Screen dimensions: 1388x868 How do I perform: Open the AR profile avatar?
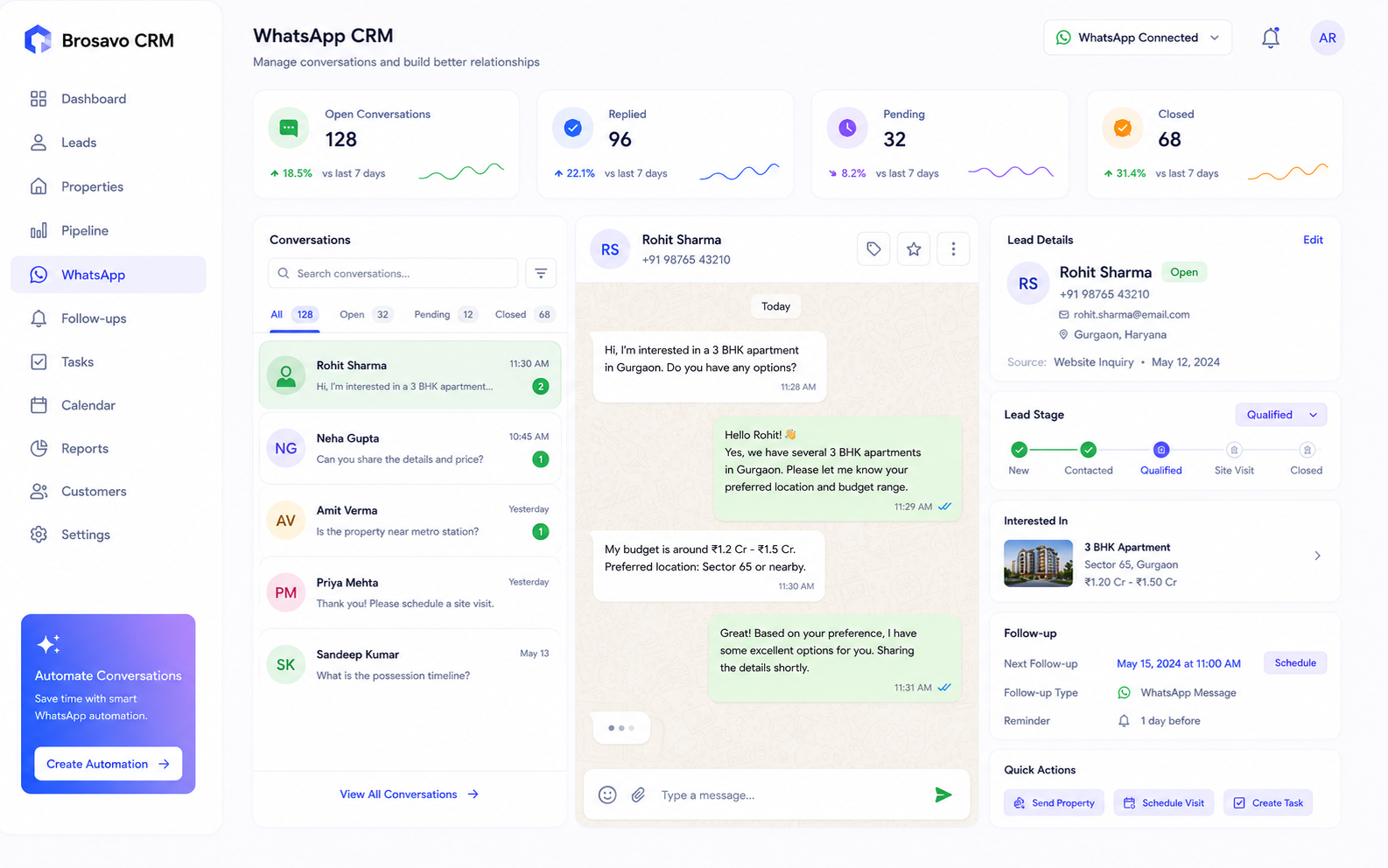(1327, 38)
